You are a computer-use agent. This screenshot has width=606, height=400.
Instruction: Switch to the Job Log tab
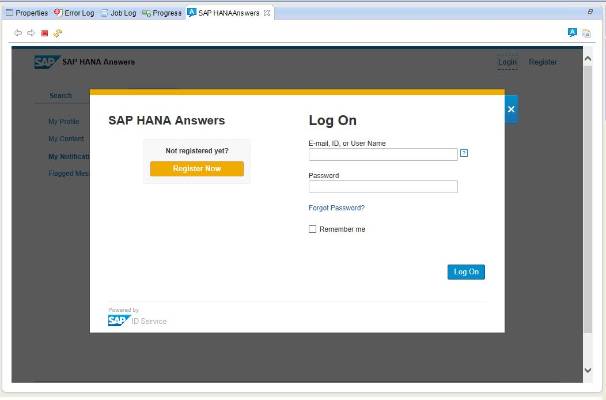[119, 13]
